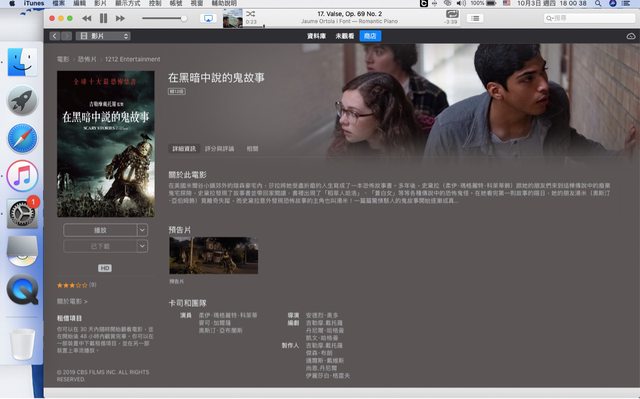The height and width of the screenshot is (399, 640).
Task: Toggle shuffle icon in now playing display
Action: coord(251,14)
